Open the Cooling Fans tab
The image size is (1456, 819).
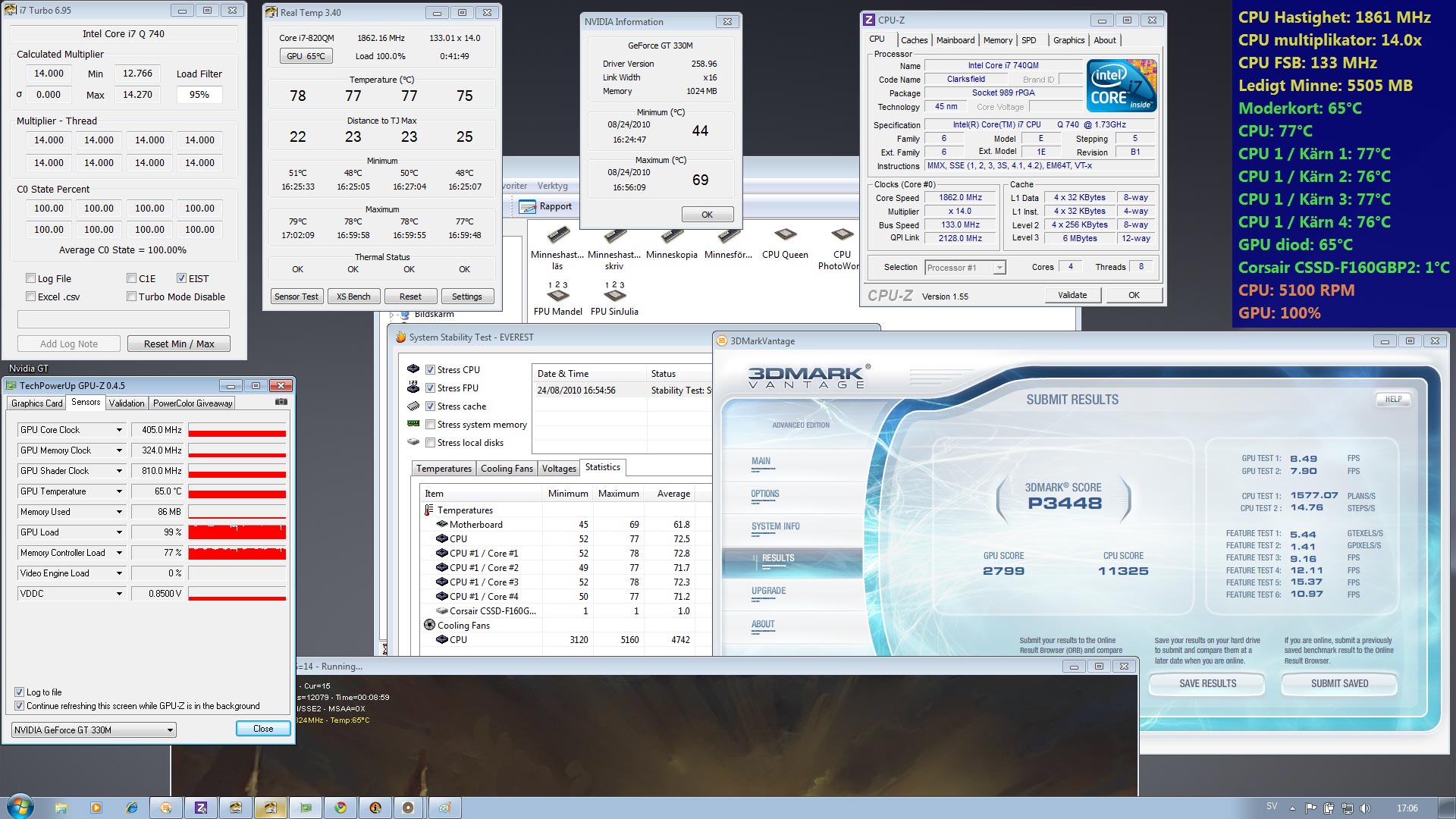(x=507, y=469)
